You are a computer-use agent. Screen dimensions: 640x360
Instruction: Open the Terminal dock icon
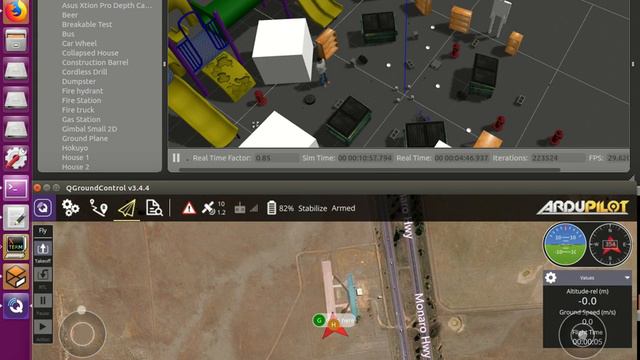[x=16, y=188]
